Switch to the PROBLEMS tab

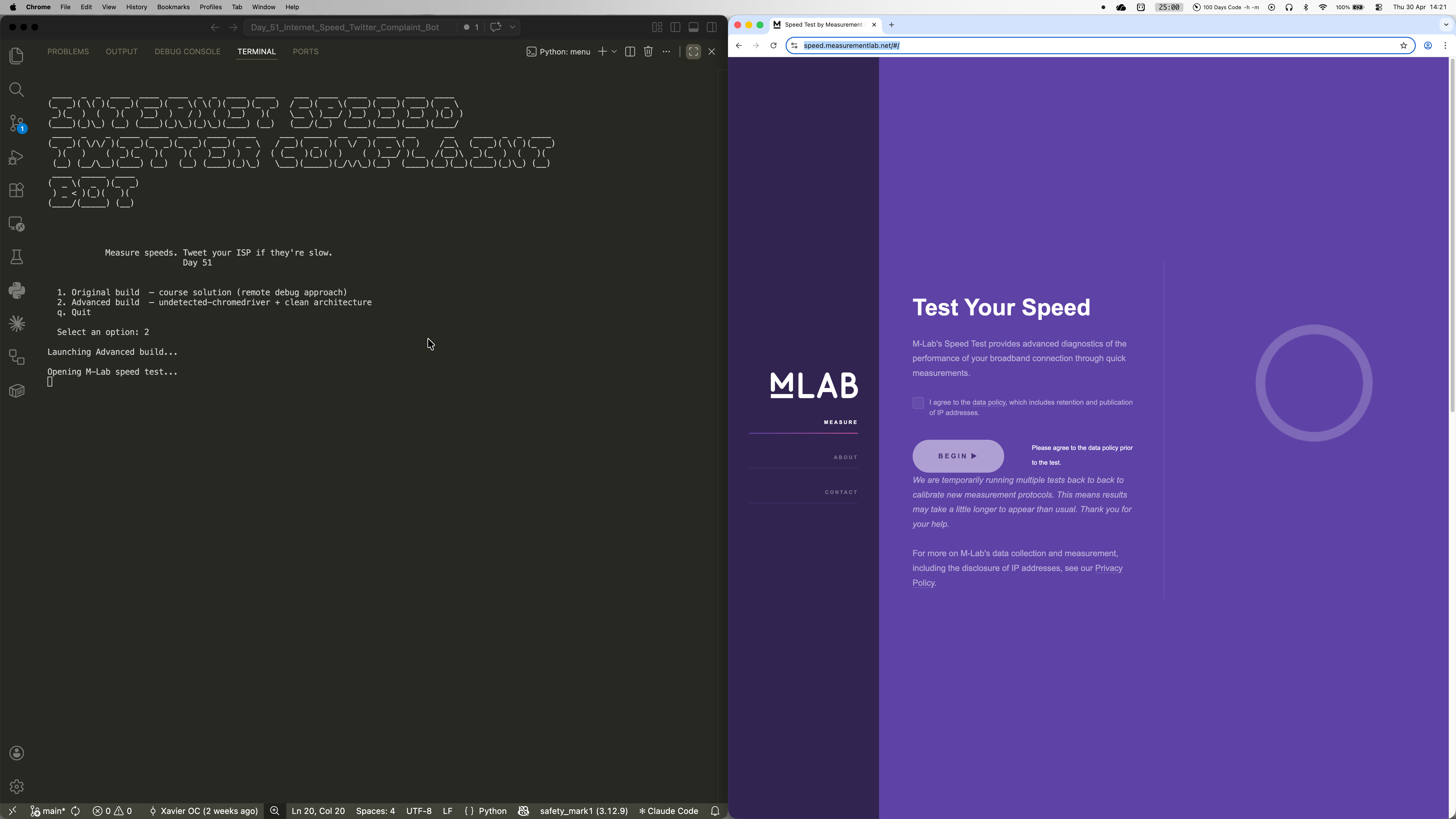click(x=68, y=52)
